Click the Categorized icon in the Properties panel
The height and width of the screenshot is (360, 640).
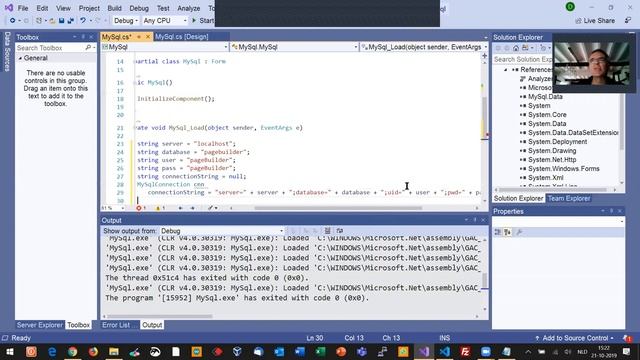tap(498, 232)
